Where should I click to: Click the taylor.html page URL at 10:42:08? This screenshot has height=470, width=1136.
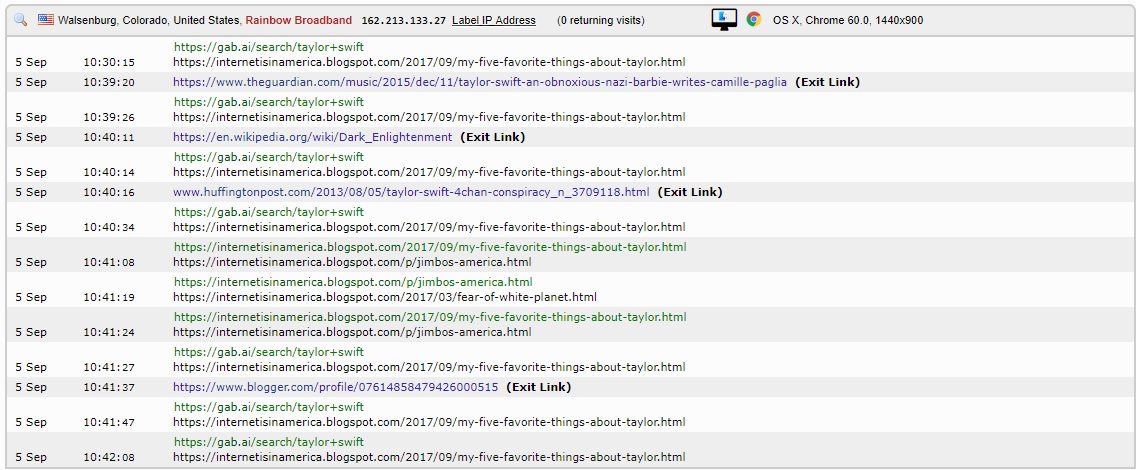[x=429, y=457]
